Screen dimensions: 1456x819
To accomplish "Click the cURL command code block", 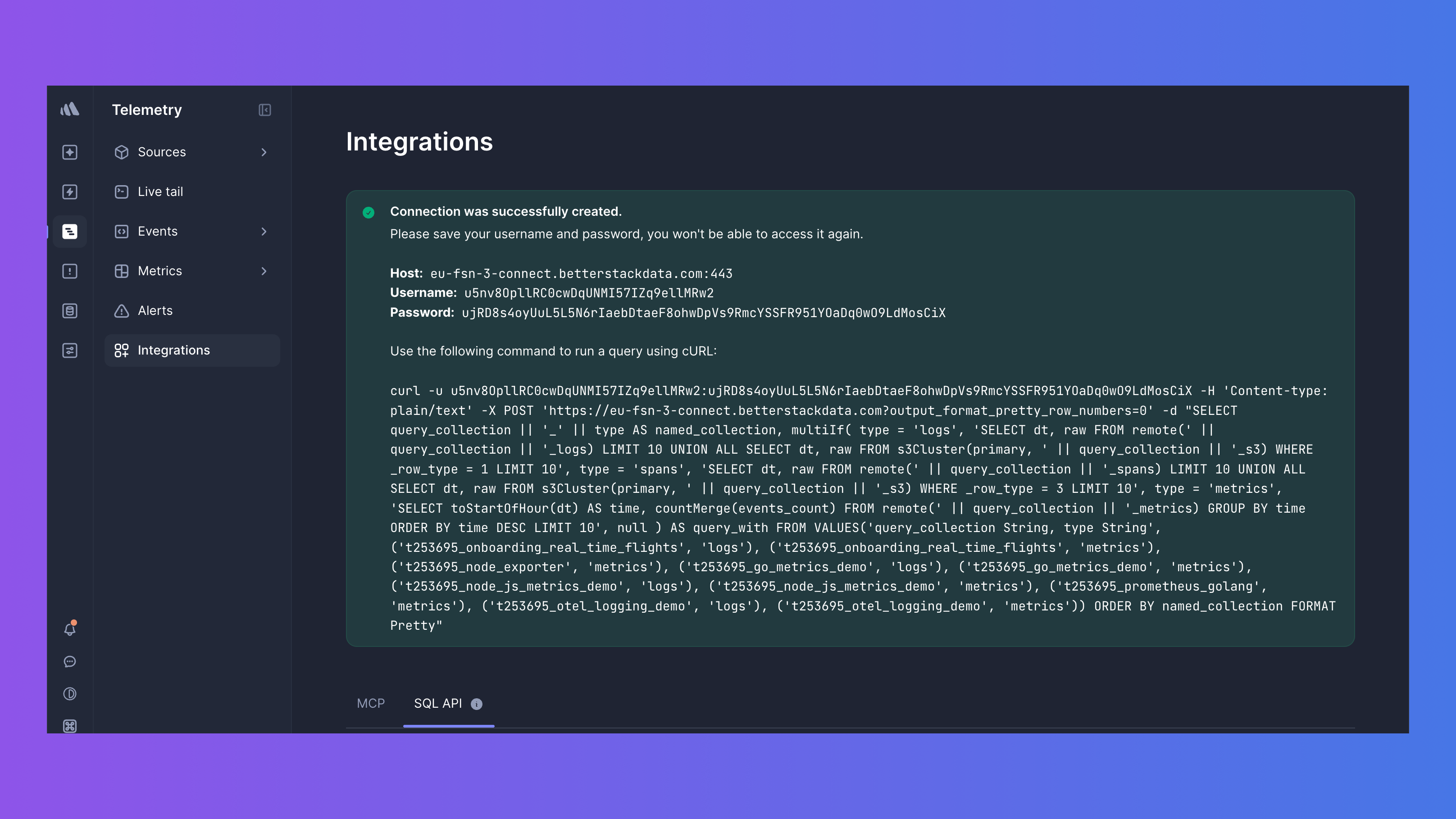I will [864, 508].
